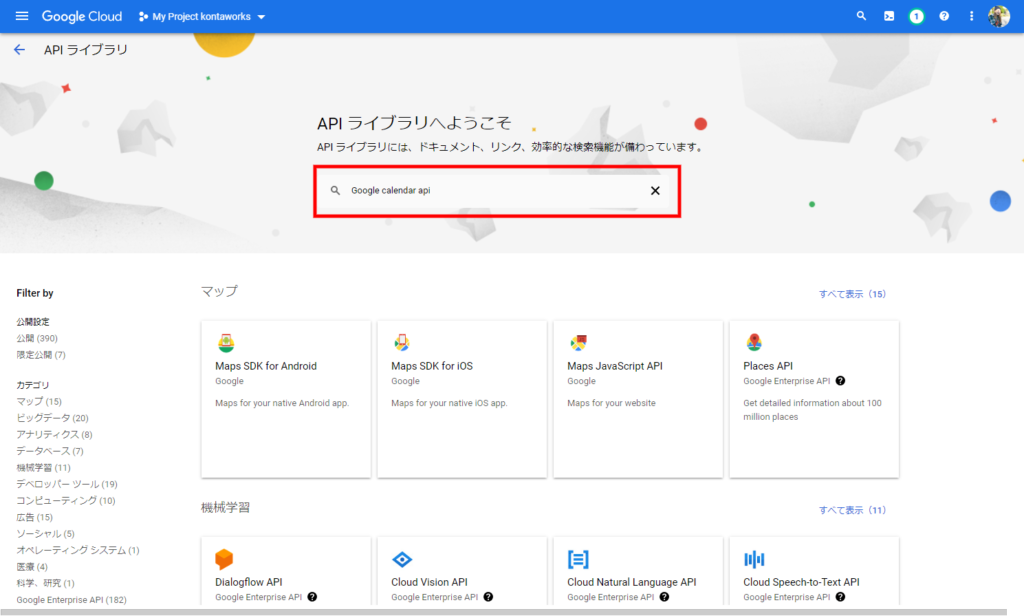The image size is (1024, 616).
Task: Go back using the arrow icon
Action: 20,50
